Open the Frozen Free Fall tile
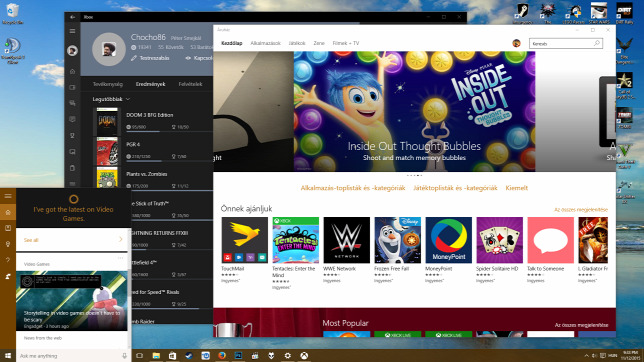 point(397,250)
